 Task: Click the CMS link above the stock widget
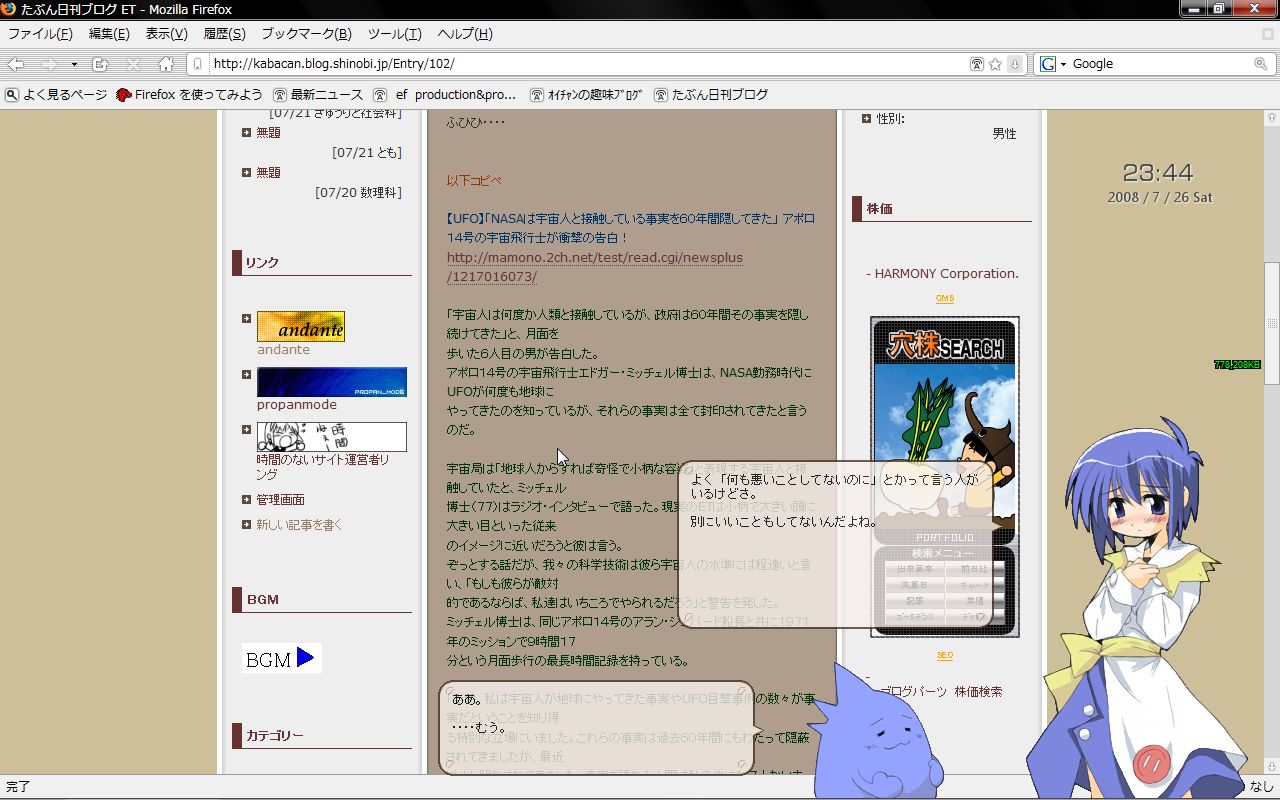(x=945, y=299)
